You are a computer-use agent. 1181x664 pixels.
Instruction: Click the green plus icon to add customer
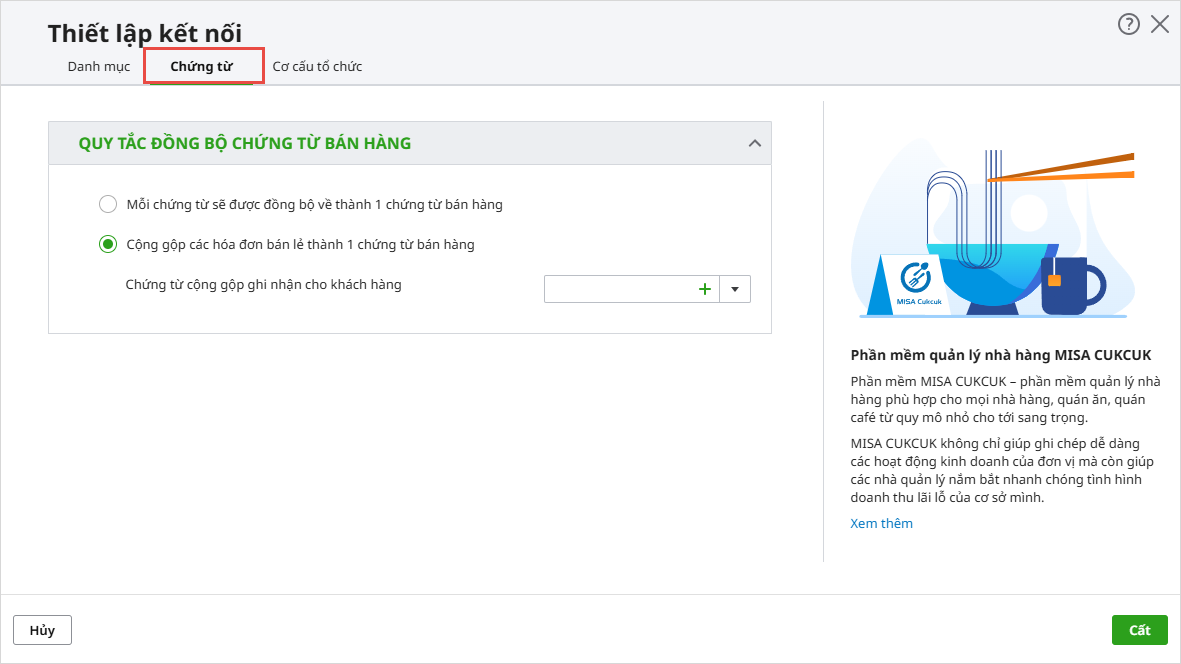click(x=704, y=289)
